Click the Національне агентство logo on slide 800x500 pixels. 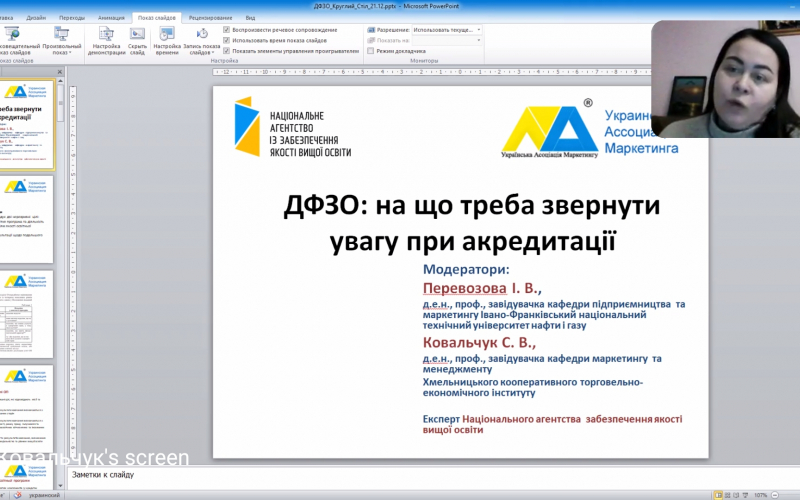coord(293,127)
